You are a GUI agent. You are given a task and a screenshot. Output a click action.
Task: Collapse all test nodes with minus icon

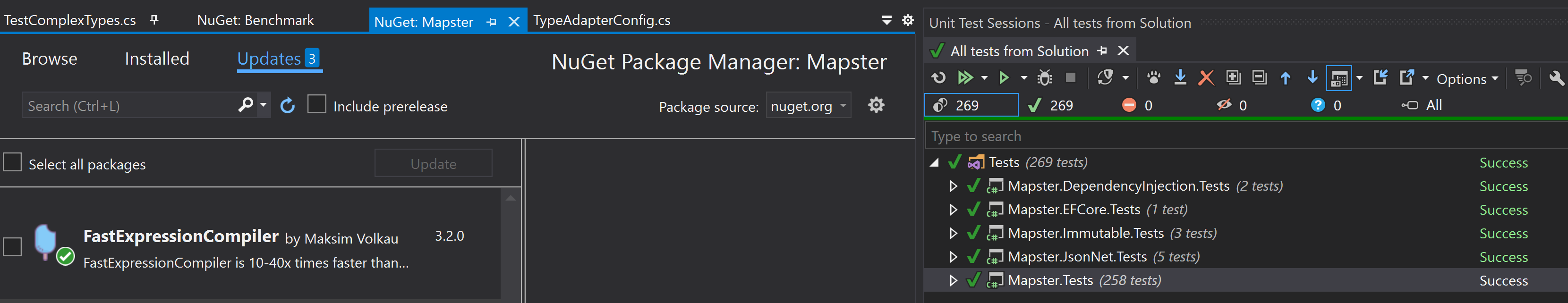[1259, 78]
